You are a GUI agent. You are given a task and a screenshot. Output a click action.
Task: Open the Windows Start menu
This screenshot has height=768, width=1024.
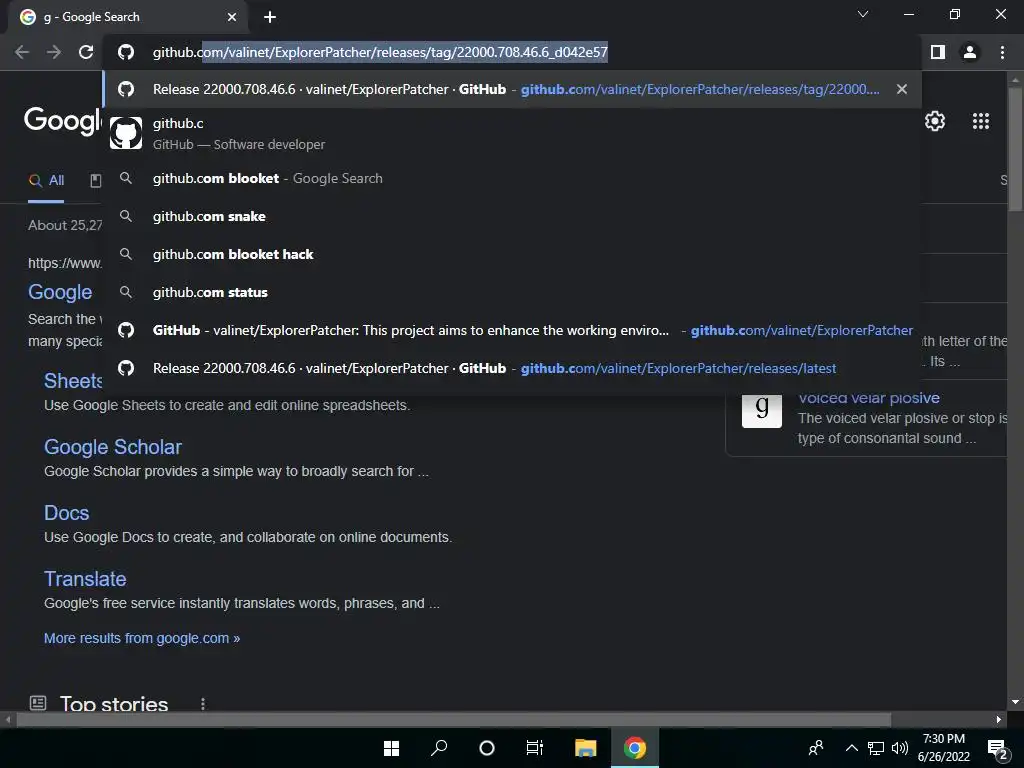(x=391, y=748)
